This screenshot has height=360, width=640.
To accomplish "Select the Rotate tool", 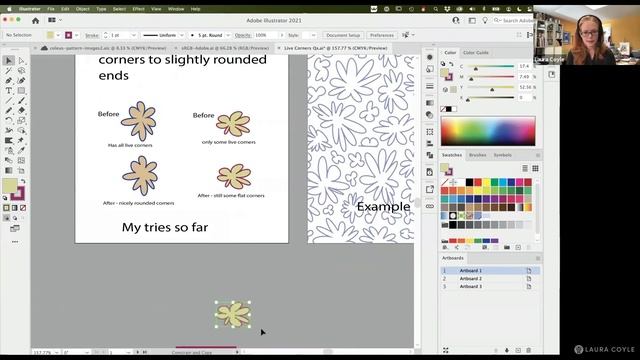I will 9,120.
